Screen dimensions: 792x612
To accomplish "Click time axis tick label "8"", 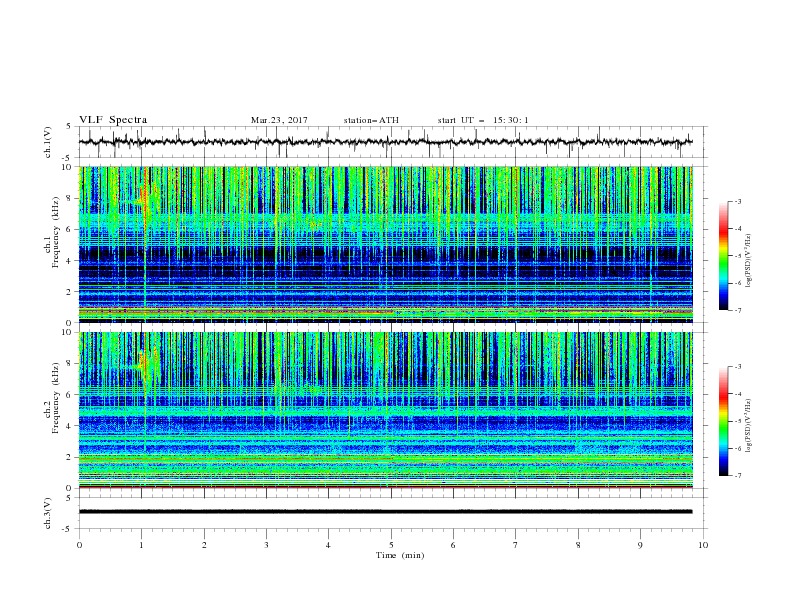I will [x=578, y=545].
